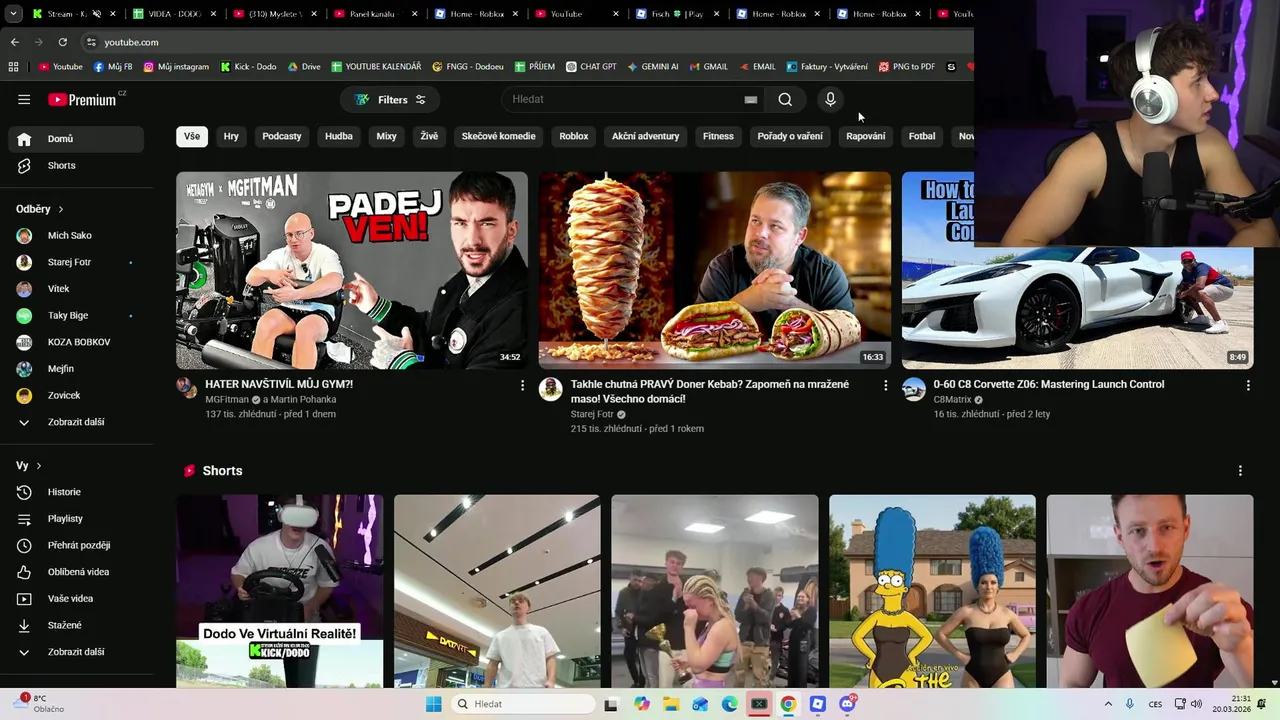Switch to the Fisch Play browser tab

coord(678,14)
